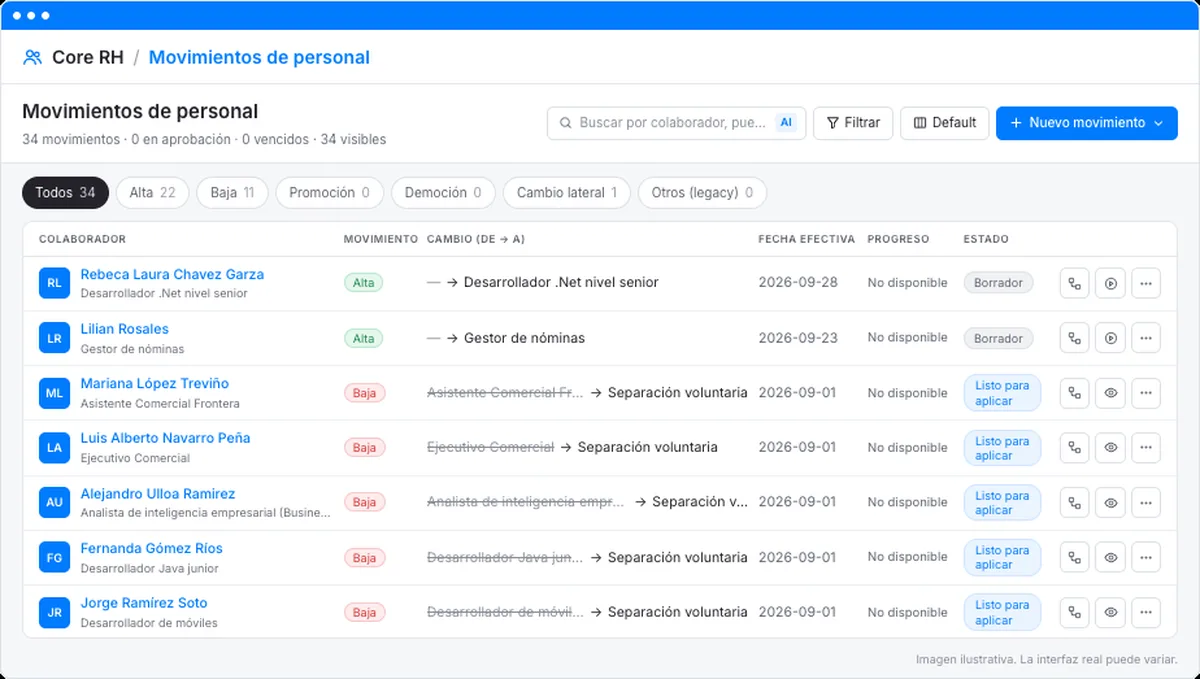Click the Baja badge in Jorge Ramirez Soto row
This screenshot has width=1200, height=679.
click(x=364, y=612)
